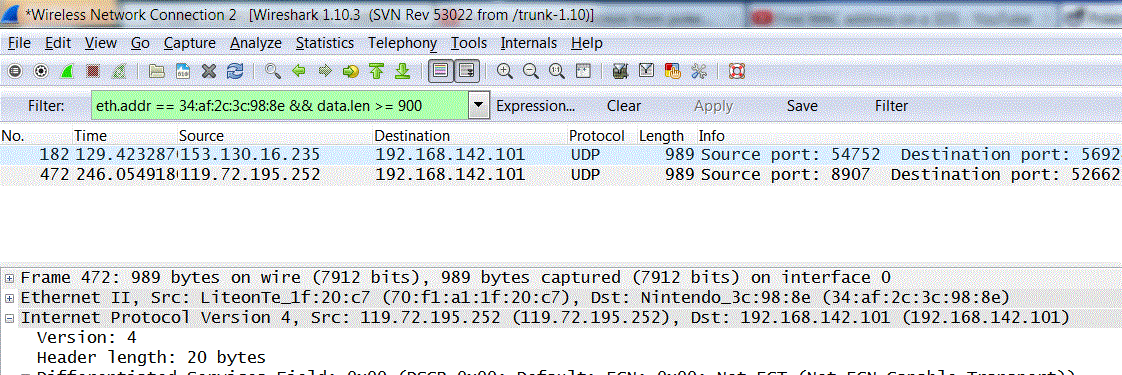Screen dimensions: 1122x375
Task: Open the File menu
Action: pyautogui.click(x=19, y=43)
